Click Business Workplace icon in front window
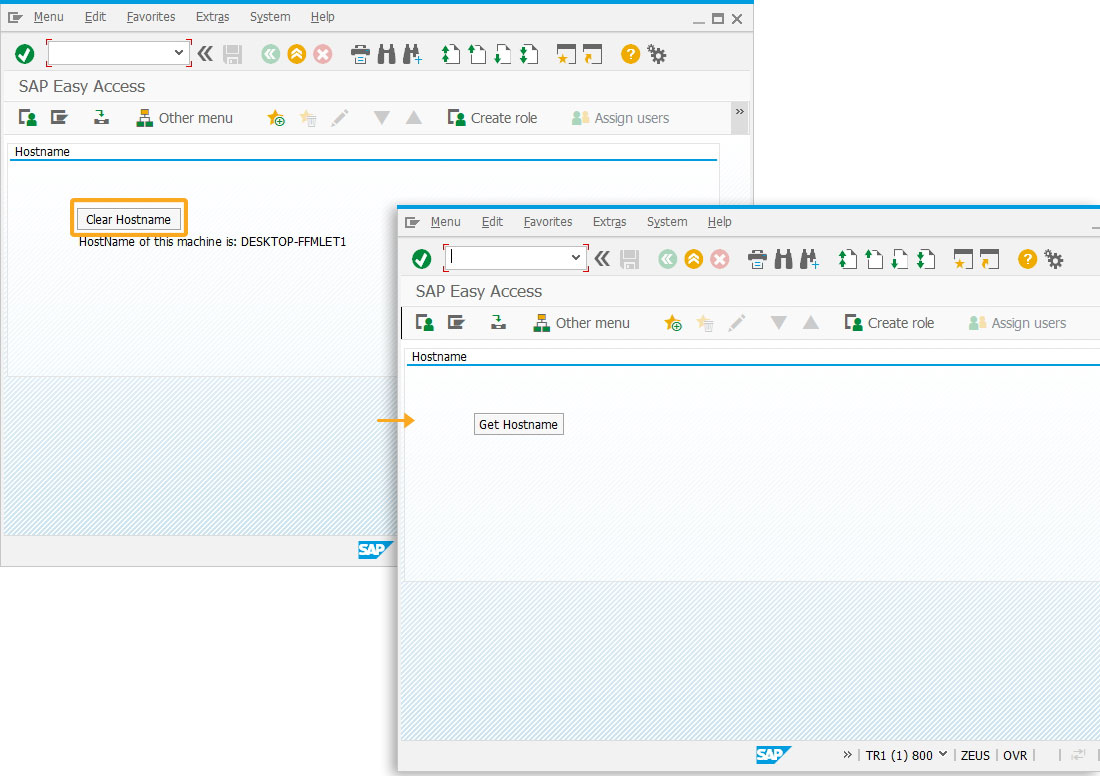 (498, 323)
